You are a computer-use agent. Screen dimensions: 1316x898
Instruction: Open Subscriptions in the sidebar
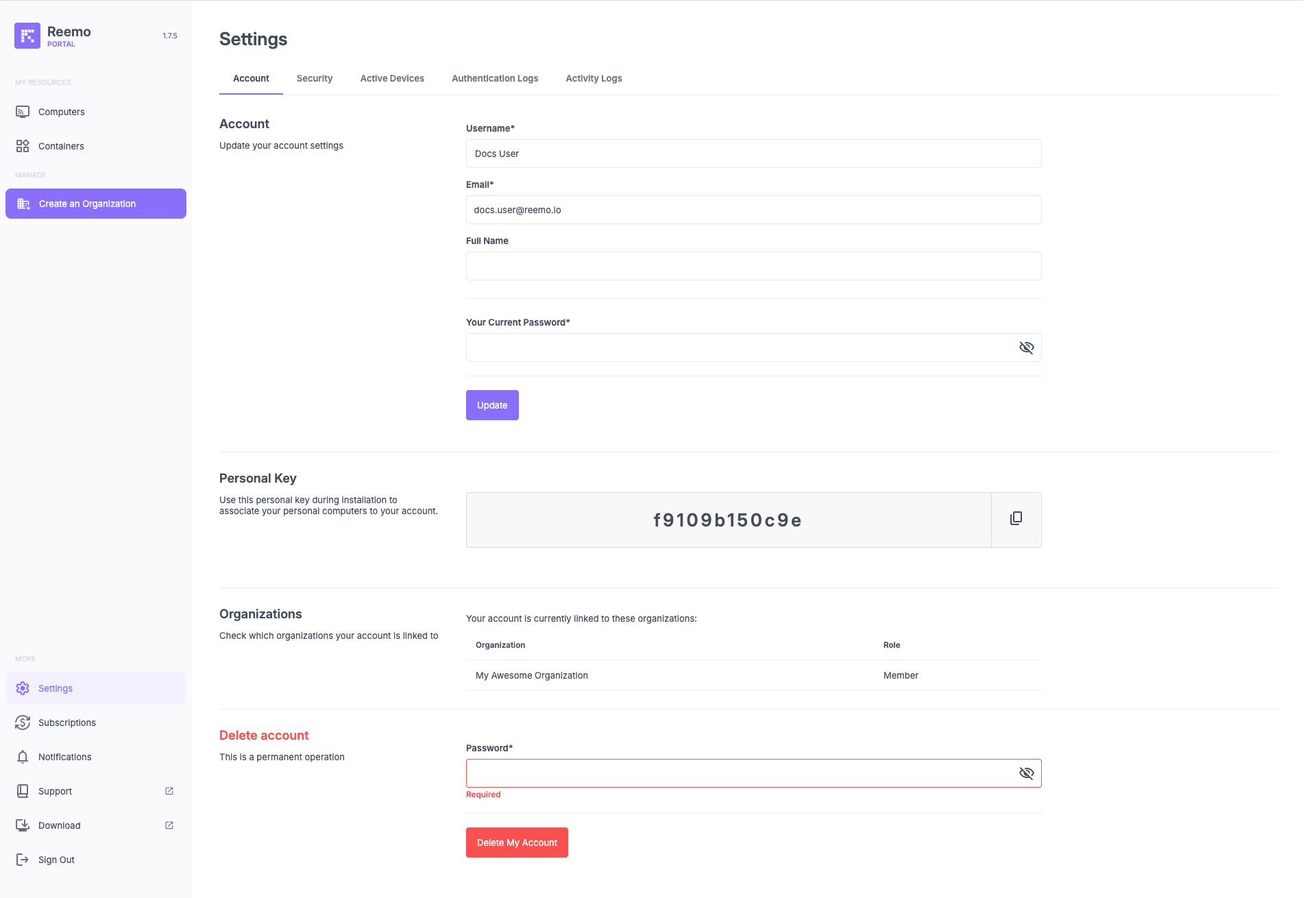66,723
